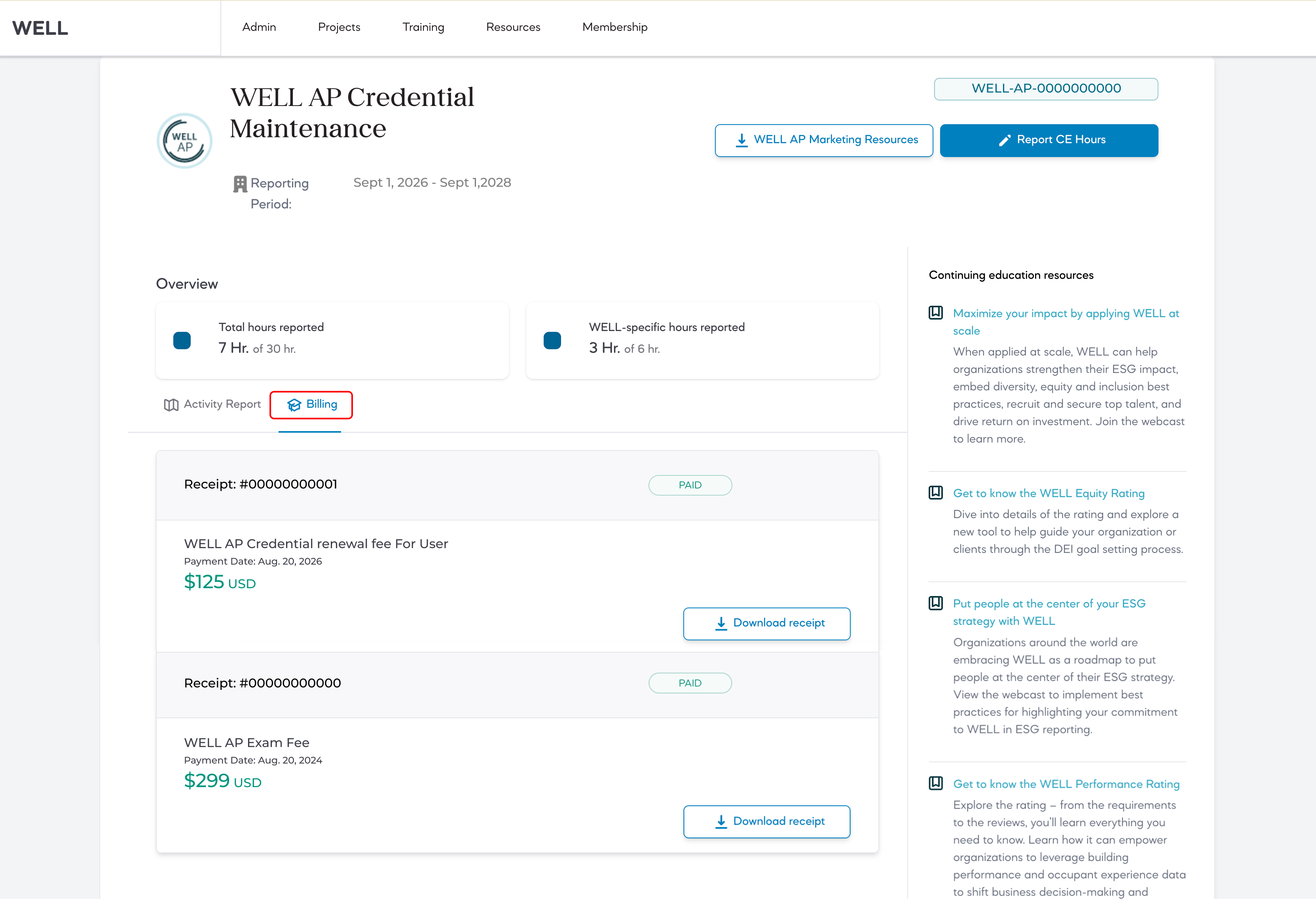Click the $125 USD amount
The image size is (1316, 899).
pyautogui.click(x=220, y=582)
